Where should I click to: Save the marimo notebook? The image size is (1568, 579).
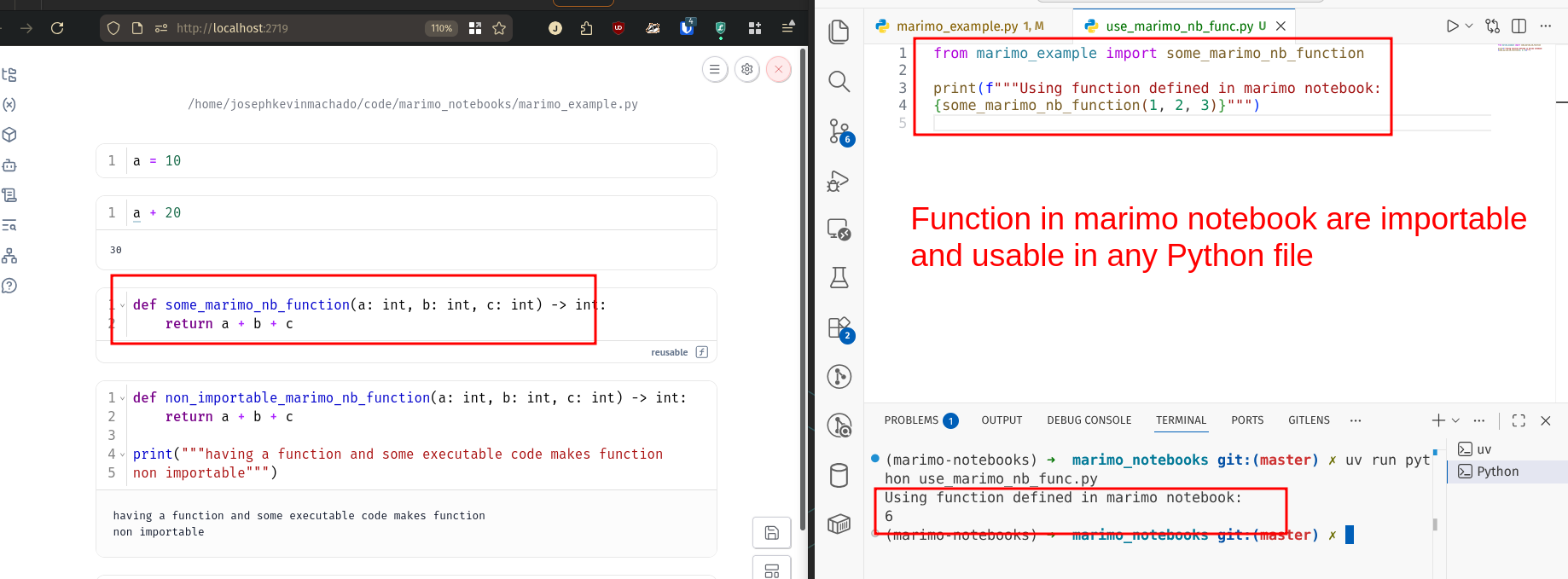click(x=772, y=533)
